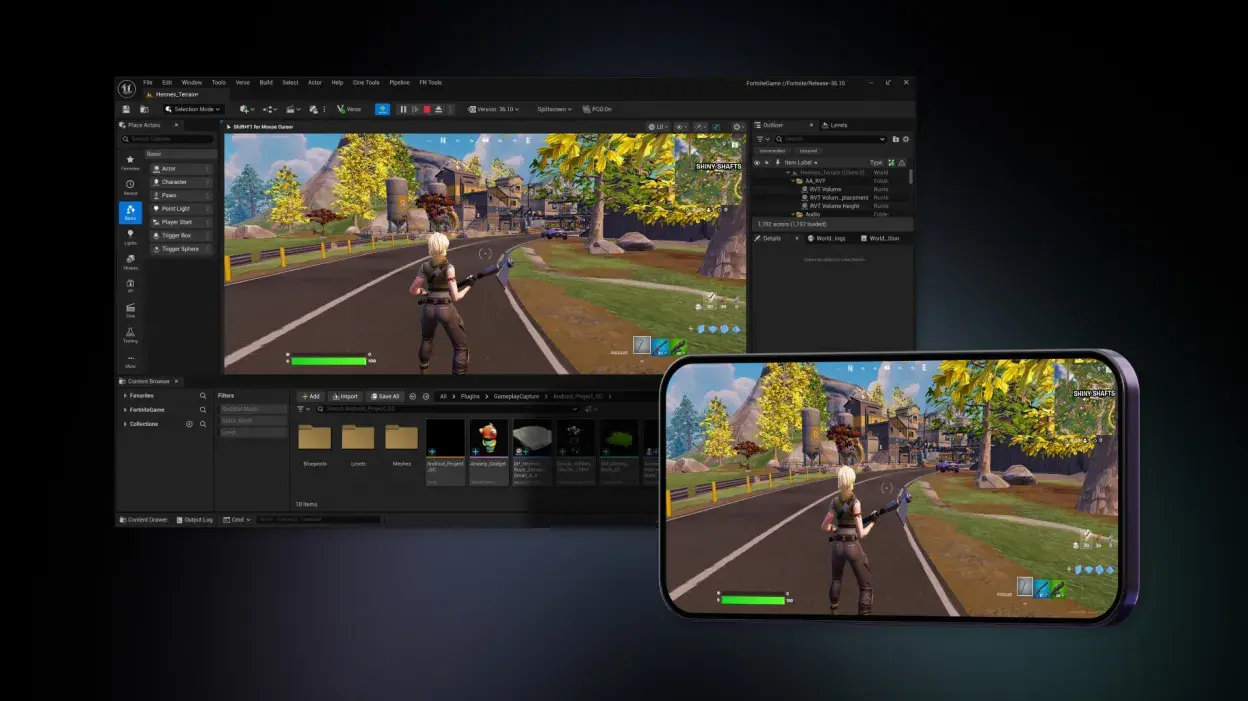Click the save current level disk icon

pyautogui.click(x=125, y=109)
